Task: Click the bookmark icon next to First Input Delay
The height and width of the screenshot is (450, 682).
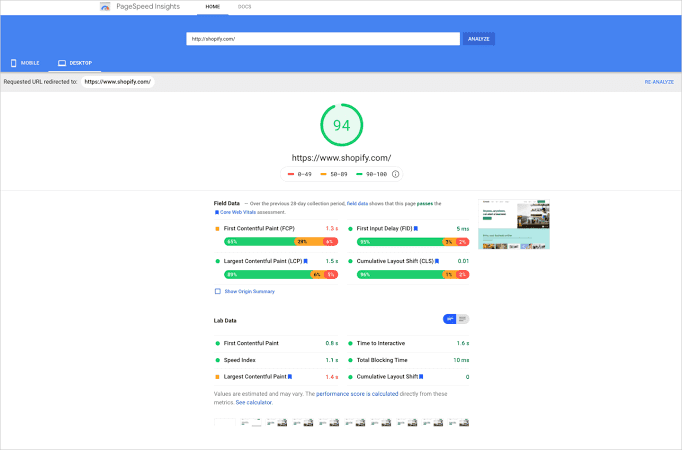Action: click(416, 228)
